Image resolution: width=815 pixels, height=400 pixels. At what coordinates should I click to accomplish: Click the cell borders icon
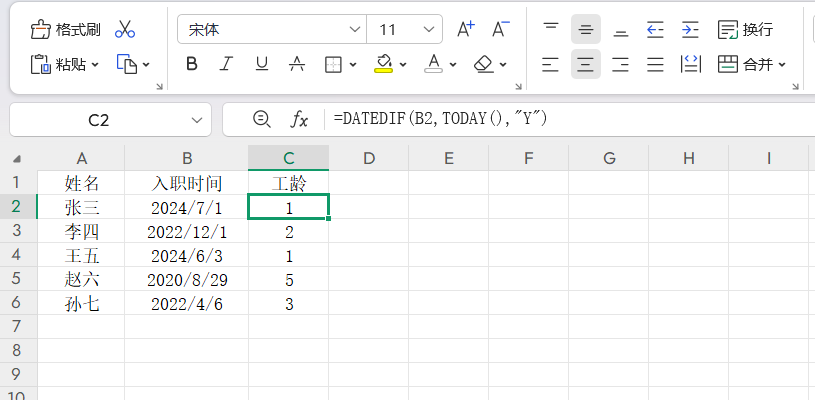pyautogui.click(x=334, y=65)
